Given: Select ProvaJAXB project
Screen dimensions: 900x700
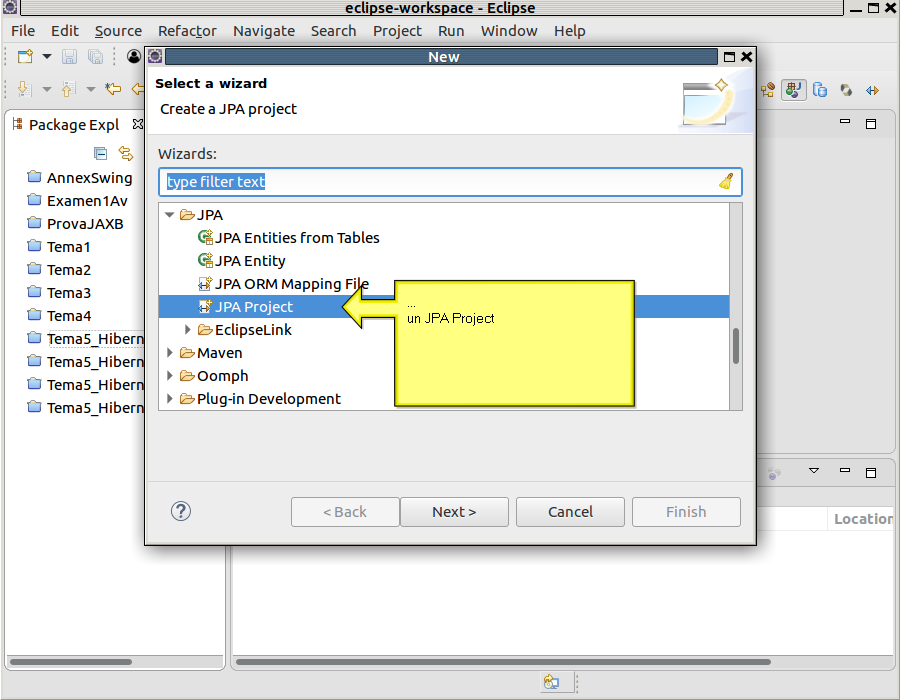Looking at the screenshot, I should pos(75,224).
